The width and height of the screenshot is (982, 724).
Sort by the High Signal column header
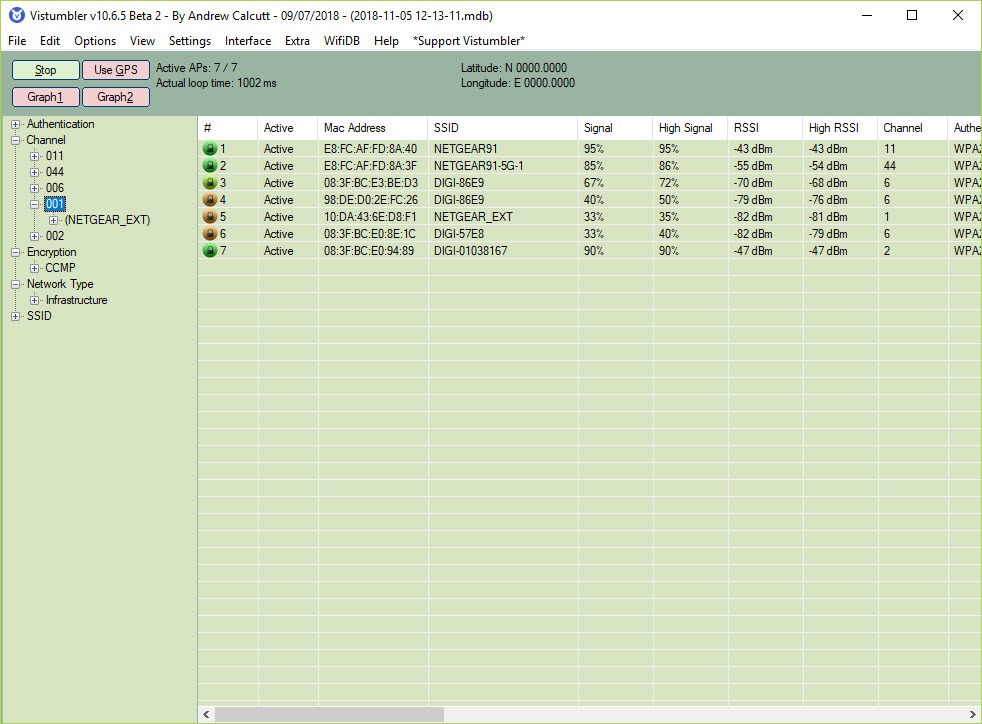[x=690, y=128]
